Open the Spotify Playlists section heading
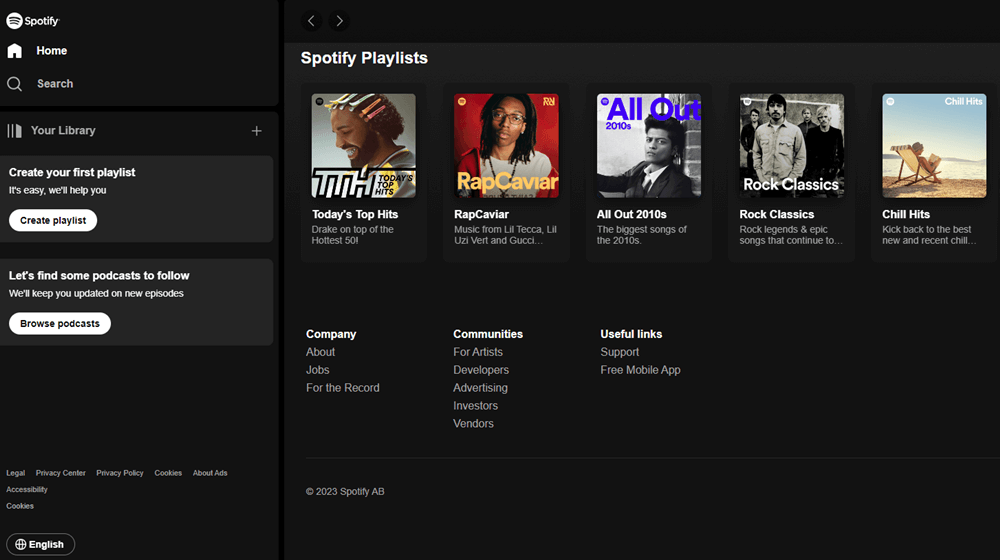The height and width of the screenshot is (560, 1000). pos(364,58)
